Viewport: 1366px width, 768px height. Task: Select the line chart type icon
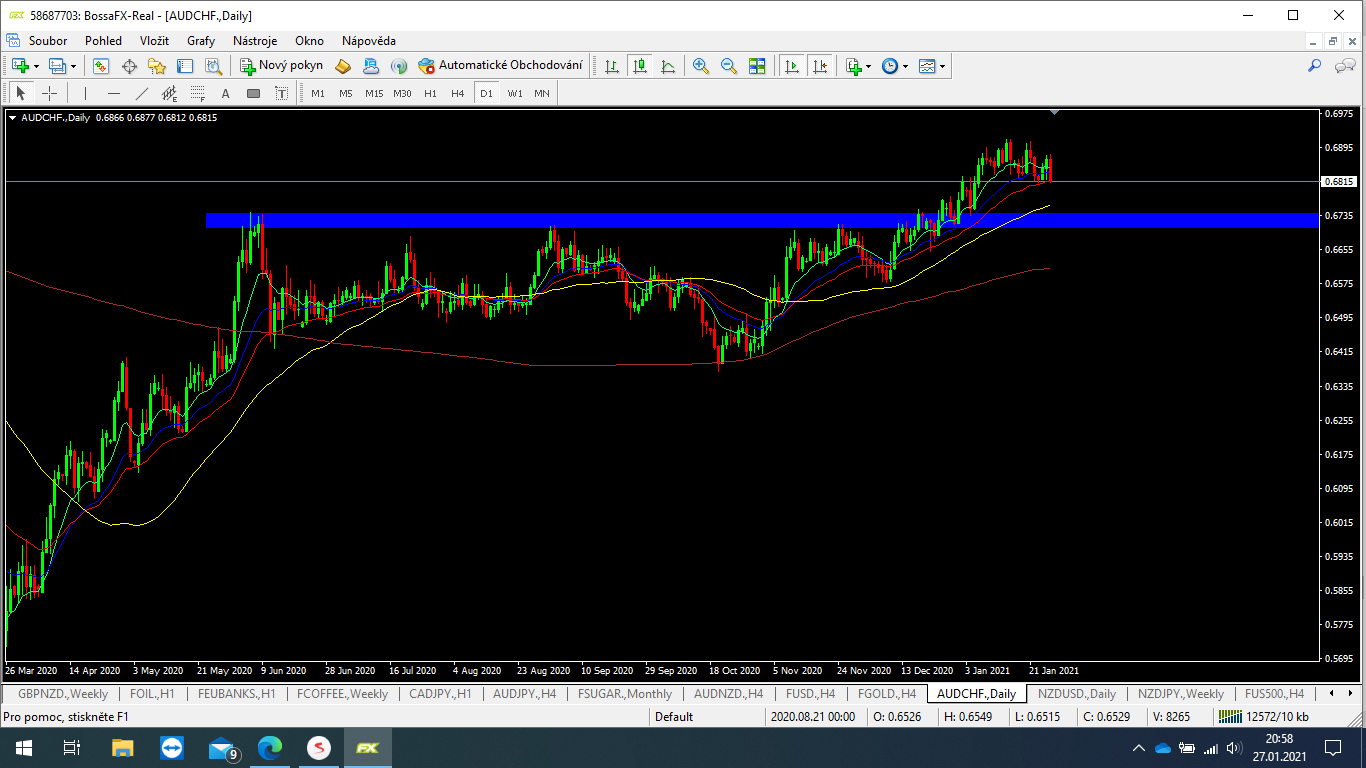pos(668,66)
